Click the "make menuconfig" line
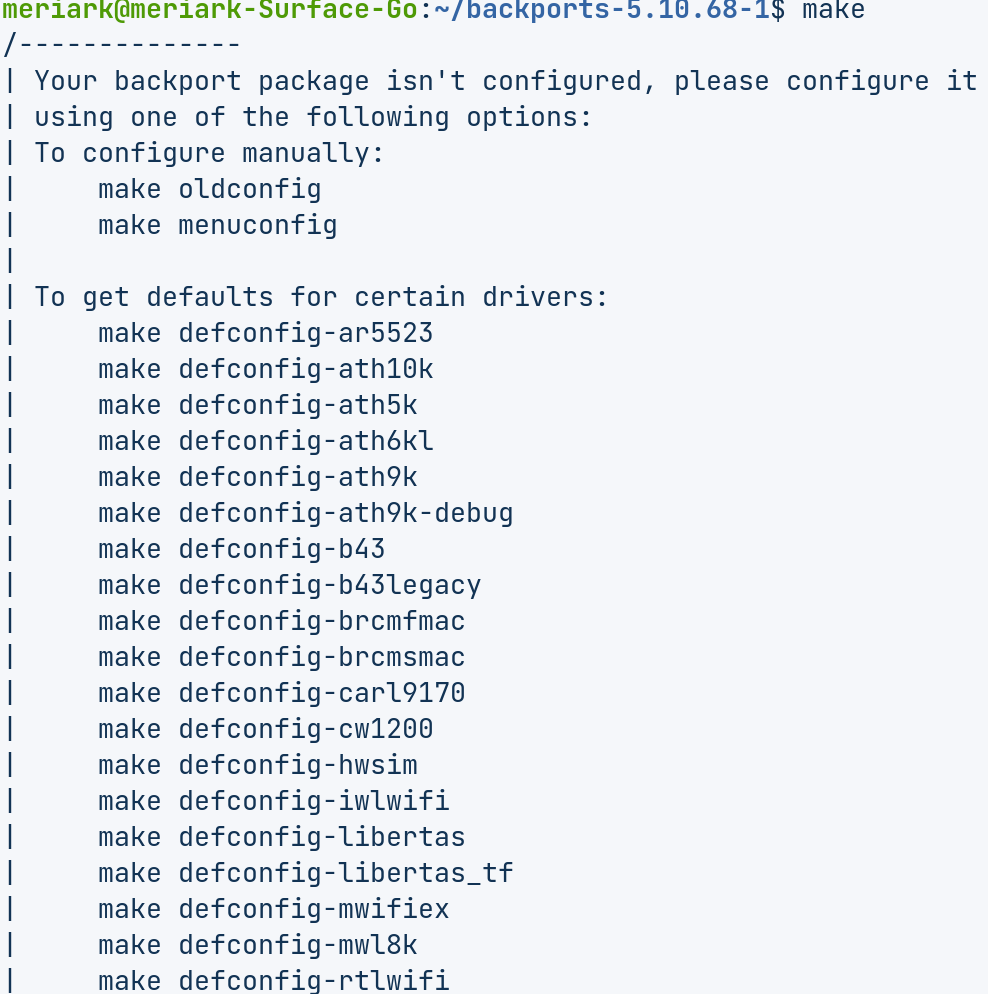 click(217, 225)
